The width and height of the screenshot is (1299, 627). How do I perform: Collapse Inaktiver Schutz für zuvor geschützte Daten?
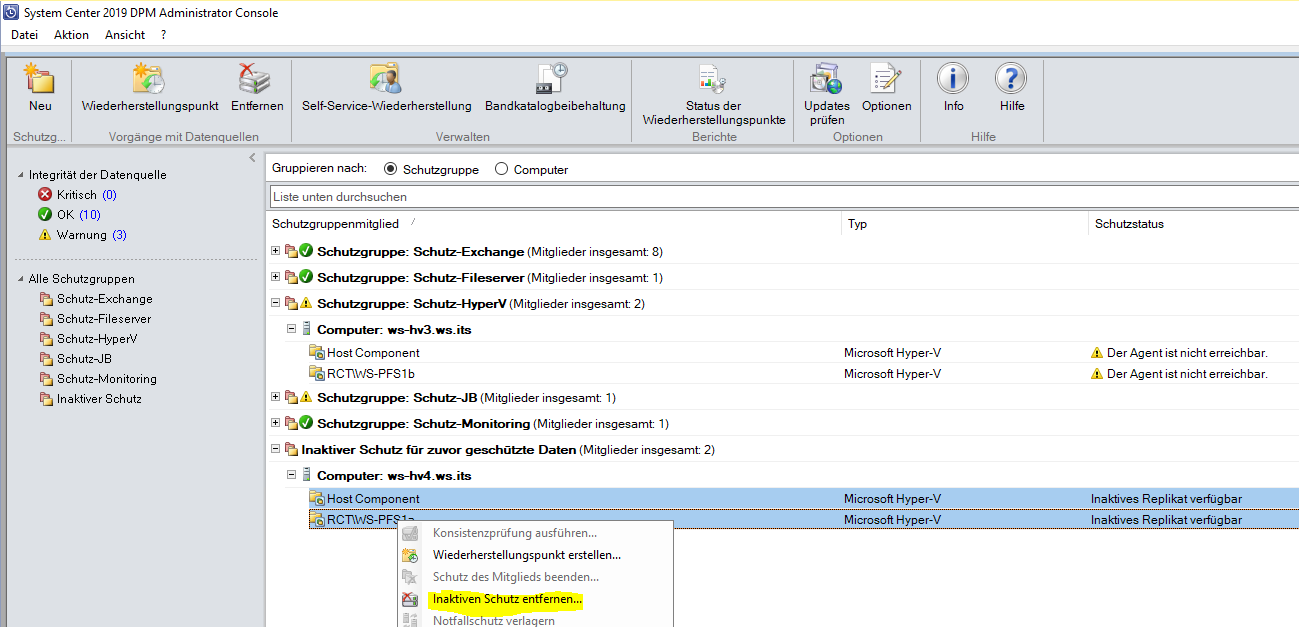pyautogui.click(x=276, y=449)
